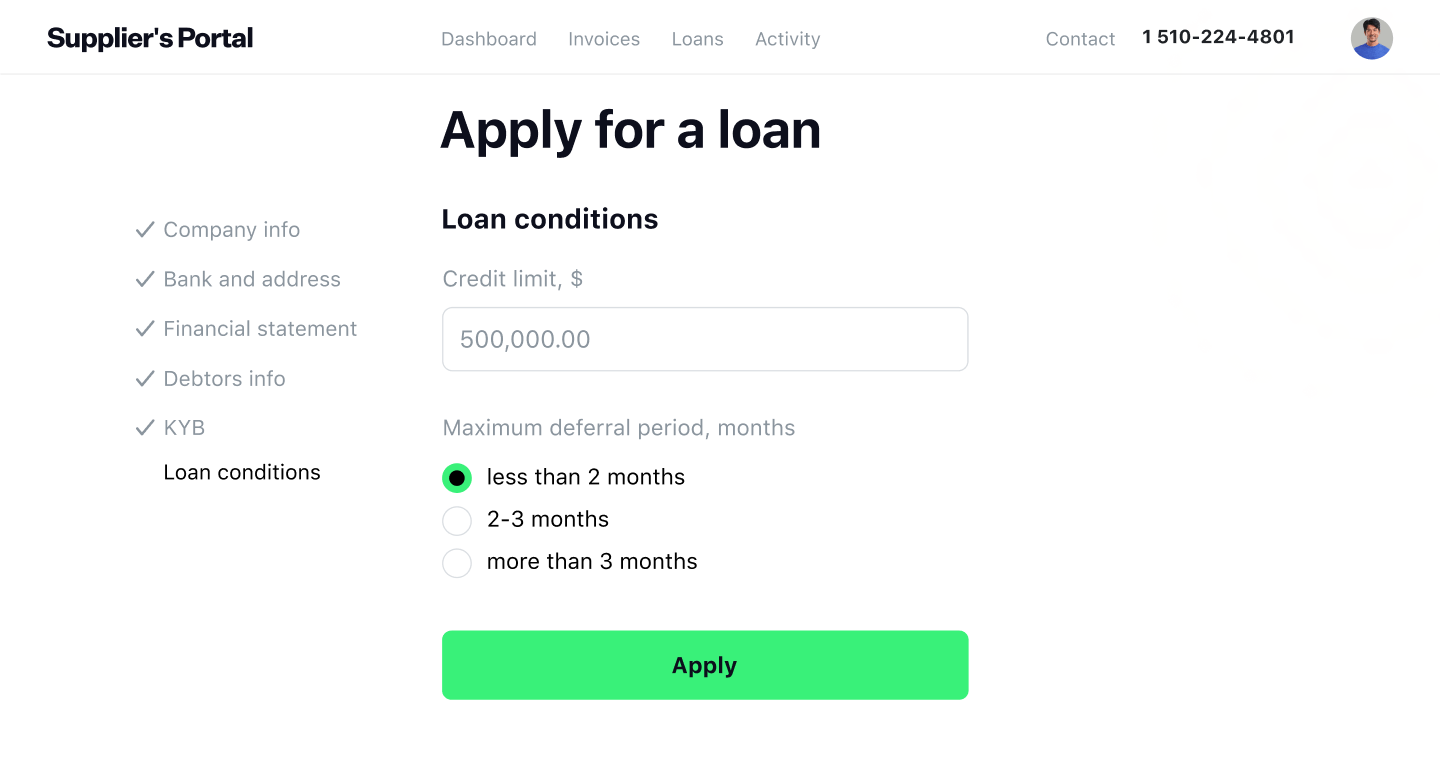Go to the Debtors info section
This screenshot has height=774, width=1440.
coord(224,378)
